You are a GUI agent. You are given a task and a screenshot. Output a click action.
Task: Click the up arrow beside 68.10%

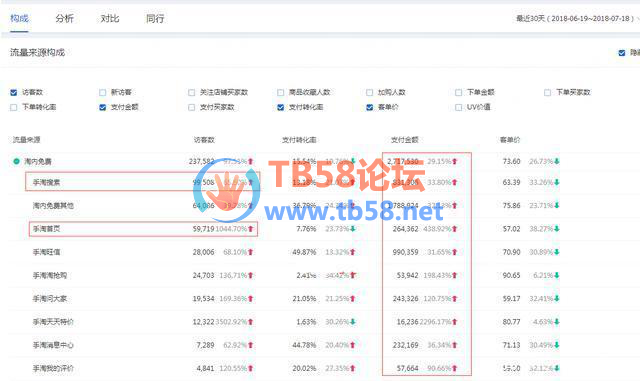click(x=251, y=252)
